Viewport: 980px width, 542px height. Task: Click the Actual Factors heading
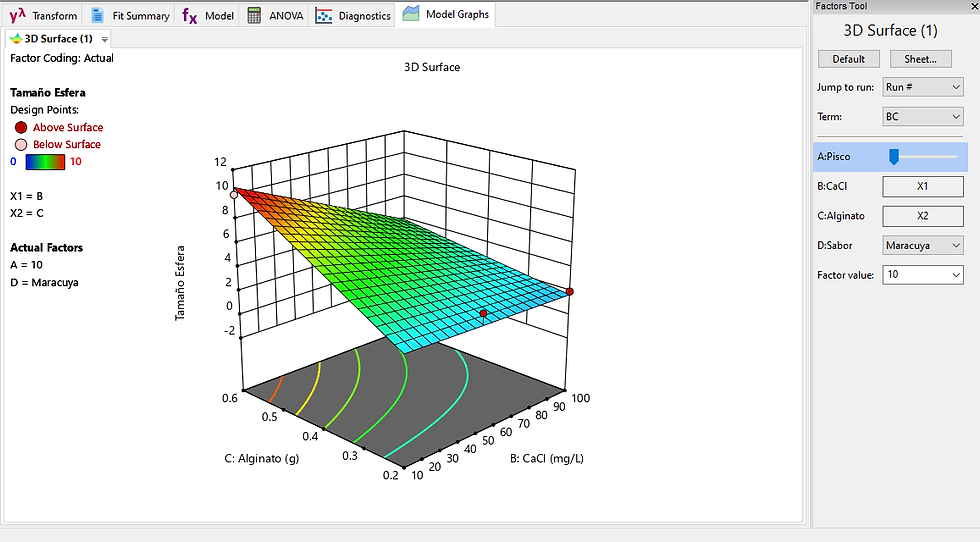[x=46, y=248]
